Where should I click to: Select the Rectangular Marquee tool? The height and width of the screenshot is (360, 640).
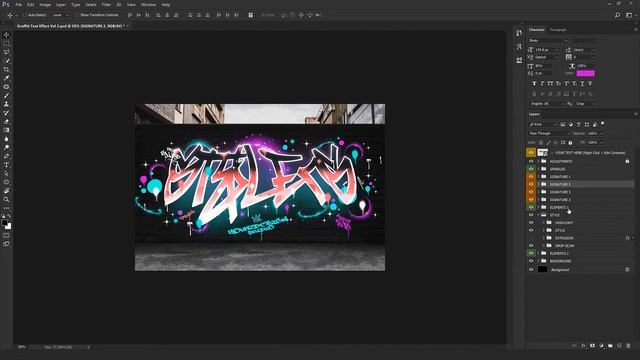7,43
